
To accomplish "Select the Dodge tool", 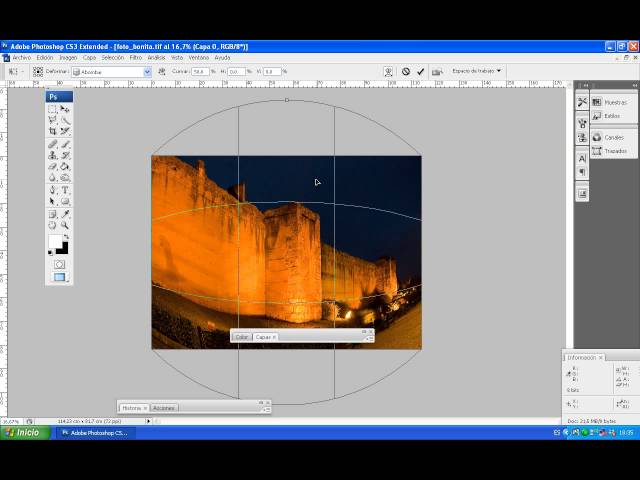I will tap(65, 178).
